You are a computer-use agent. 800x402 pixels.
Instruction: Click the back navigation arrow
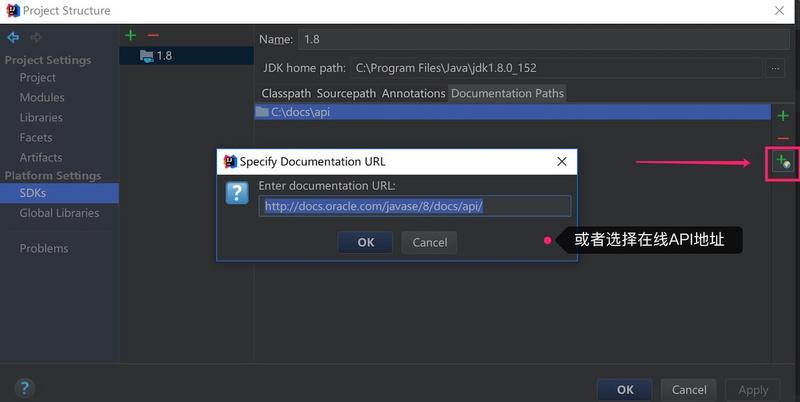[13, 37]
